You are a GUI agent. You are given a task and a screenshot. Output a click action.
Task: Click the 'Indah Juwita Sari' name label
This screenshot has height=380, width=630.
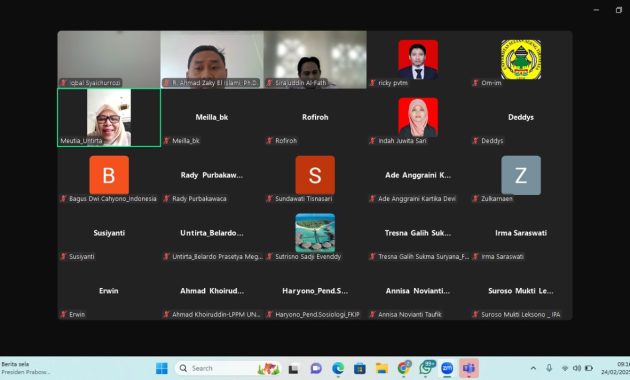(x=402, y=141)
